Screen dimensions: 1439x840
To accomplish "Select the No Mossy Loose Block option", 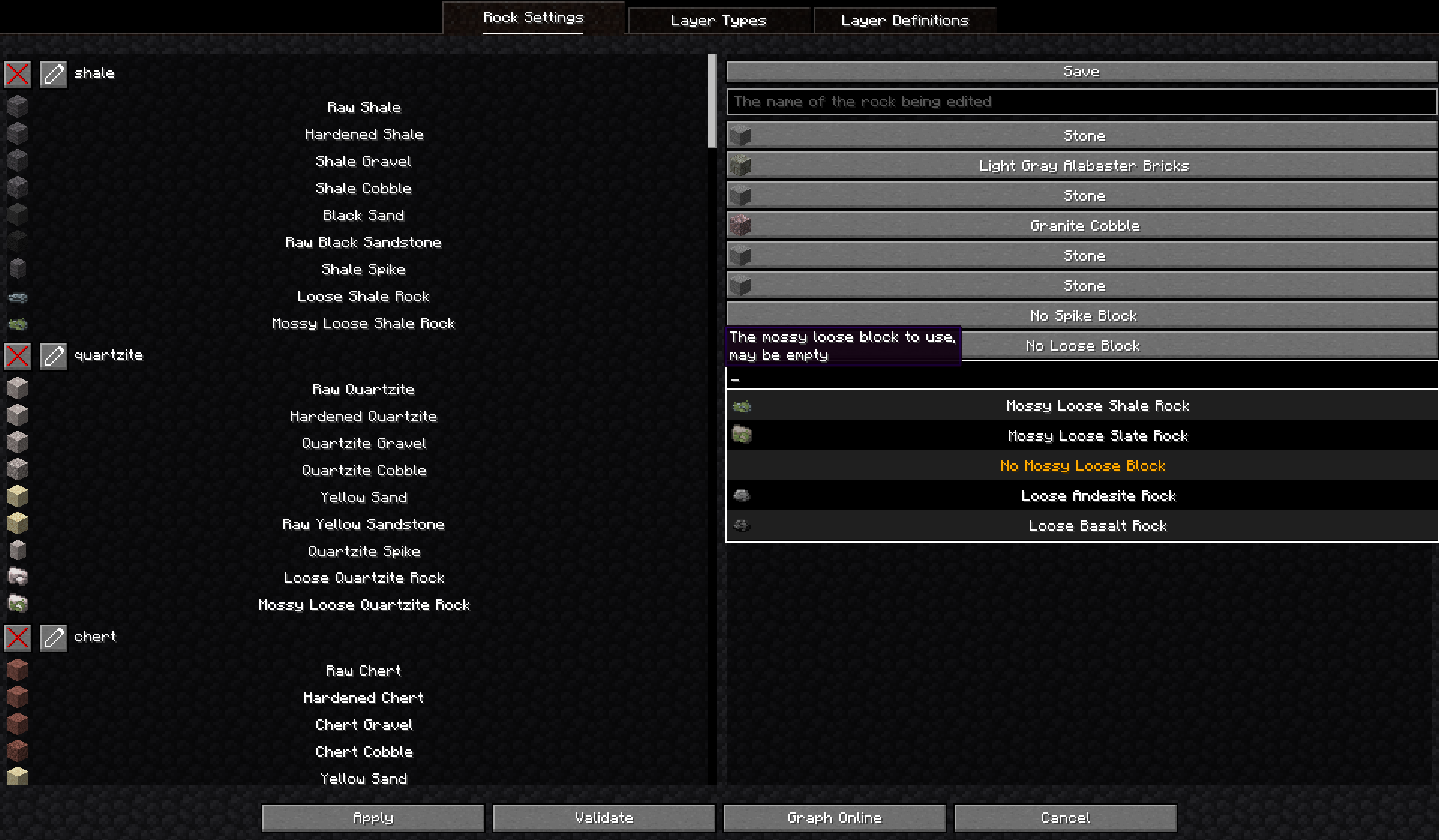I will coord(1081,465).
